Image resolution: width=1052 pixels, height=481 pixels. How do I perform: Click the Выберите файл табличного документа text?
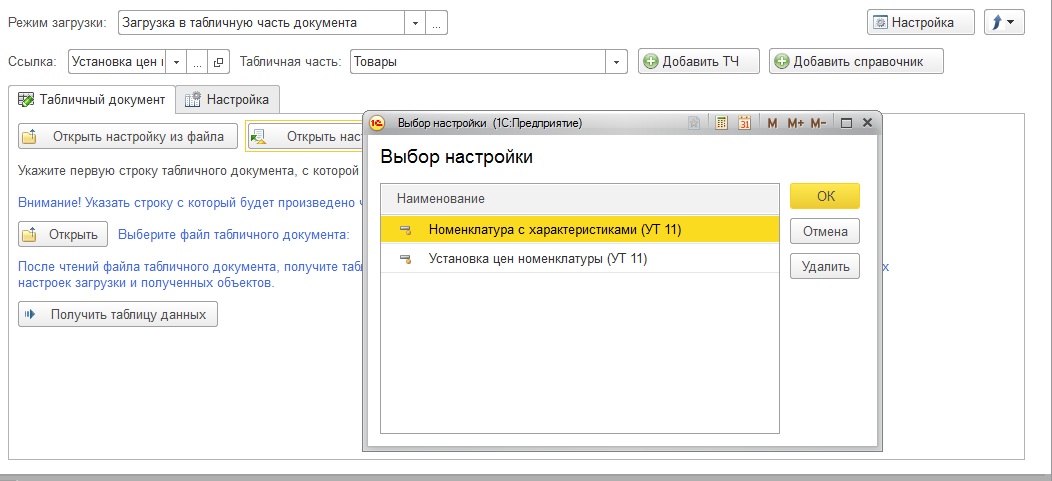pyautogui.click(x=233, y=235)
